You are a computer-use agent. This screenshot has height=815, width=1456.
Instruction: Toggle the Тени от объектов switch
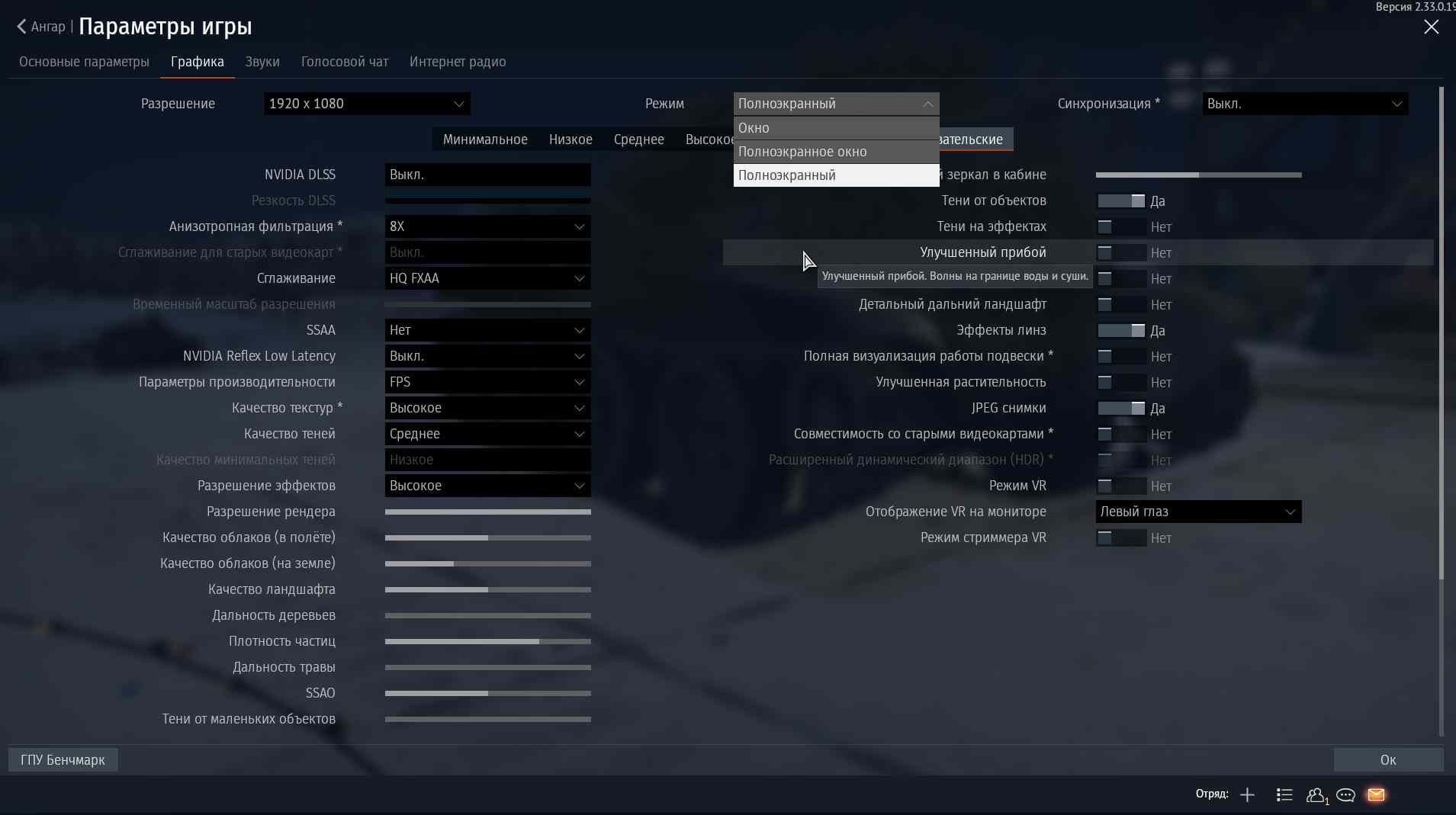(1120, 201)
